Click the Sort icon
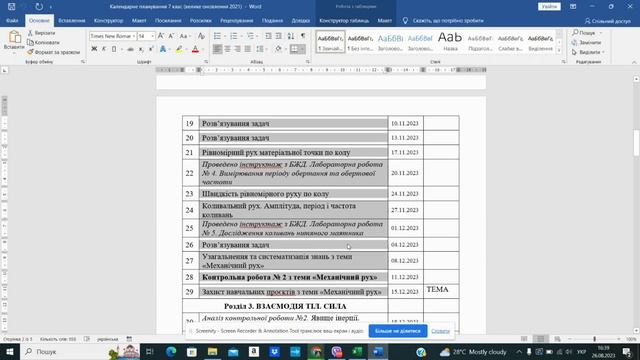The image size is (640, 360). pyautogui.click(x=291, y=36)
